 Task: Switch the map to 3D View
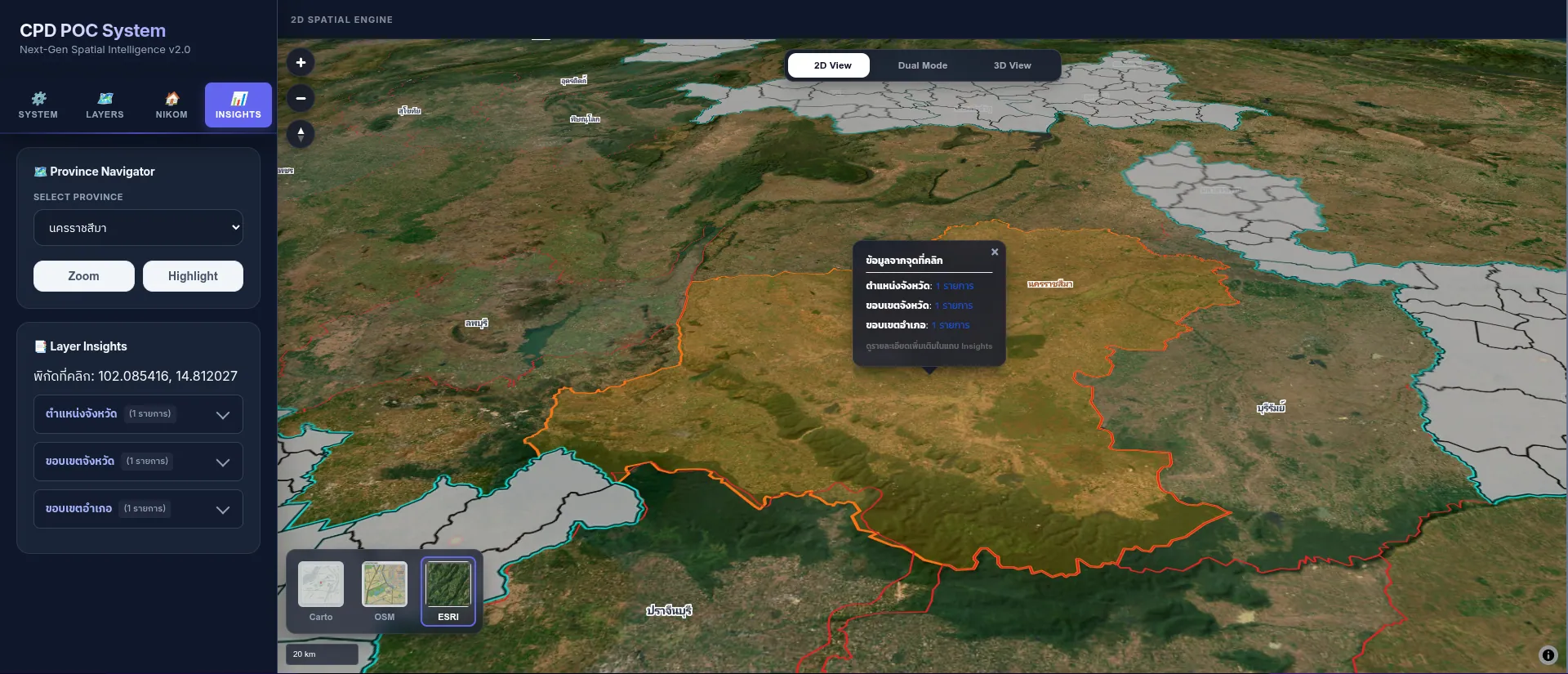pos(1012,65)
